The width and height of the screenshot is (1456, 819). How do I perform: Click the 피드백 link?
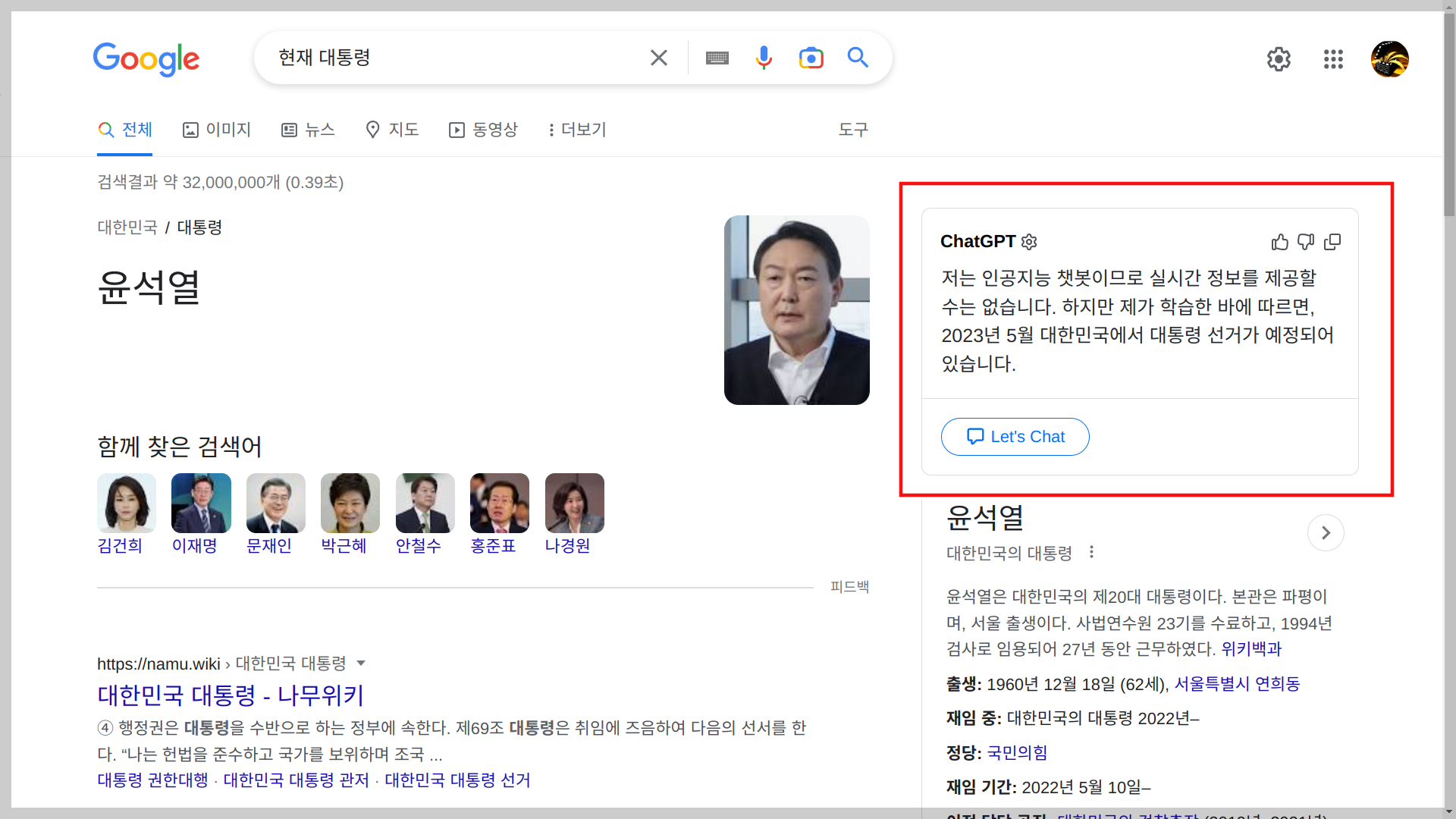[x=849, y=586]
